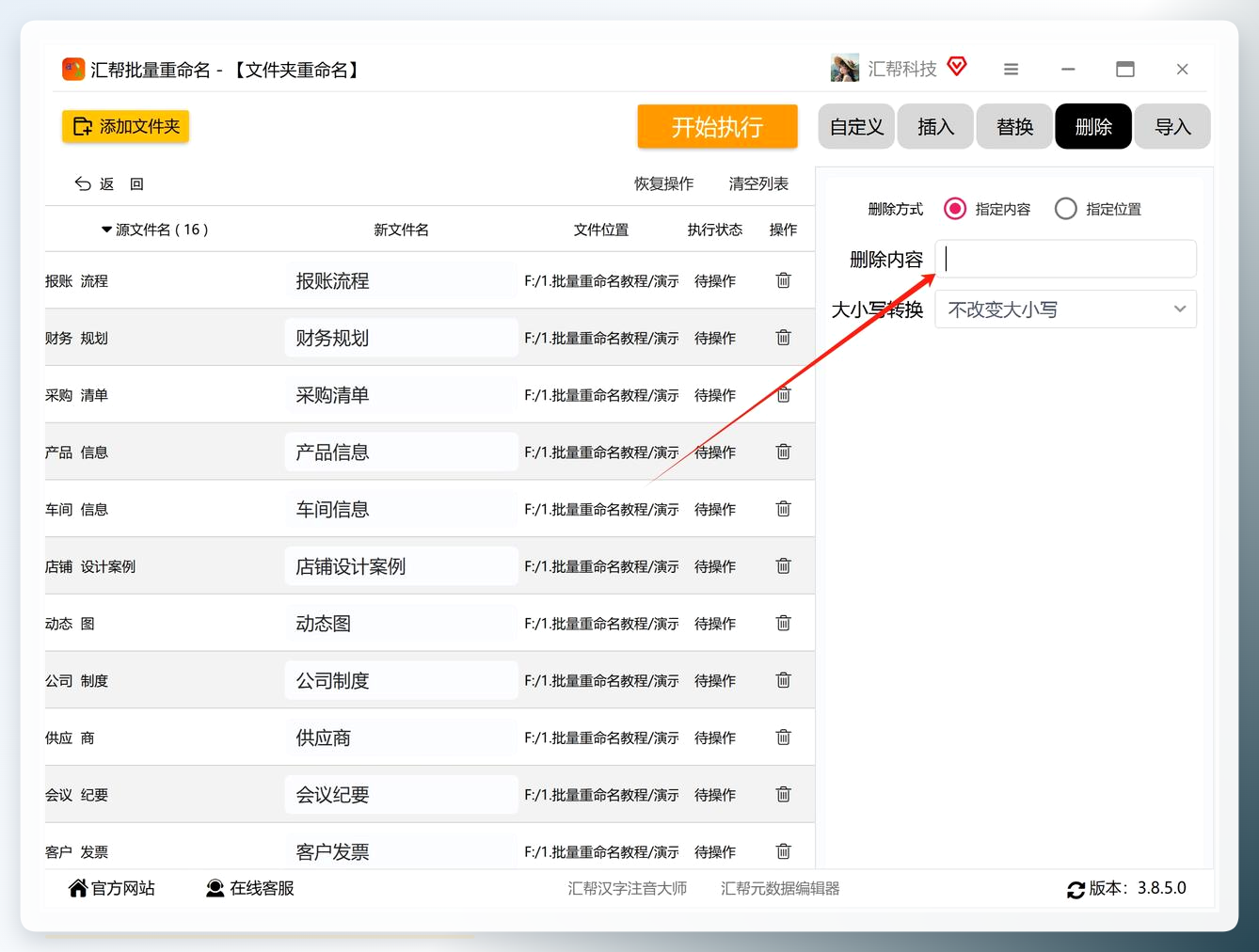Click the 添加文件夹 button
This screenshot has width=1259, height=952.
pyautogui.click(x=126, y=126)
